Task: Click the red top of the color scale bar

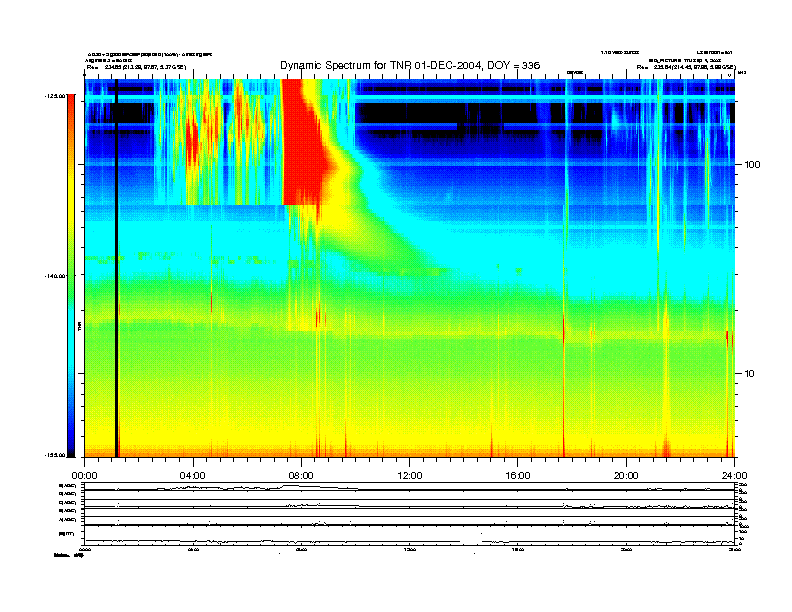Action: 71,109
